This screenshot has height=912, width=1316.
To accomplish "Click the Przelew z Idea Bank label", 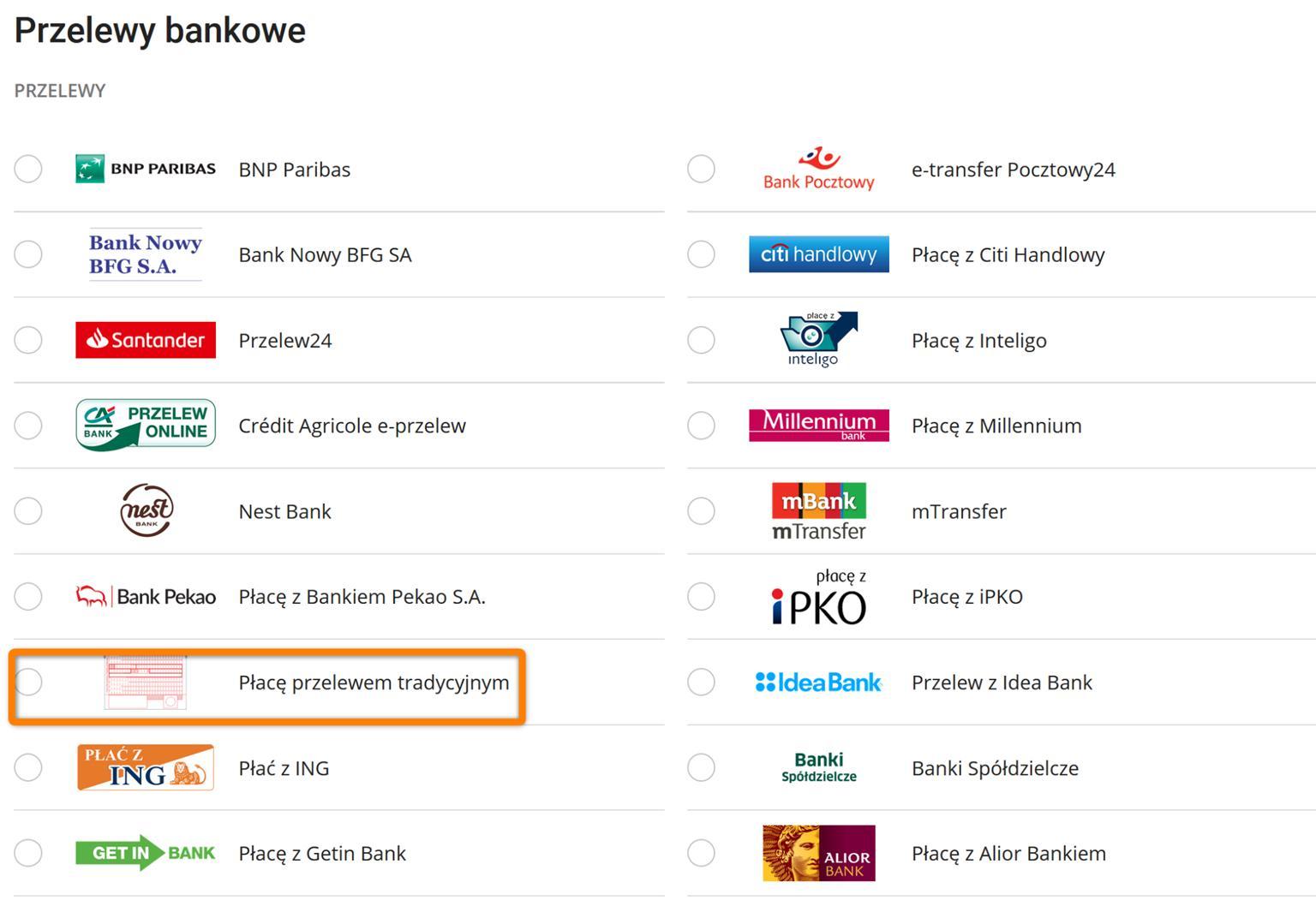I will click(1002, 683).
